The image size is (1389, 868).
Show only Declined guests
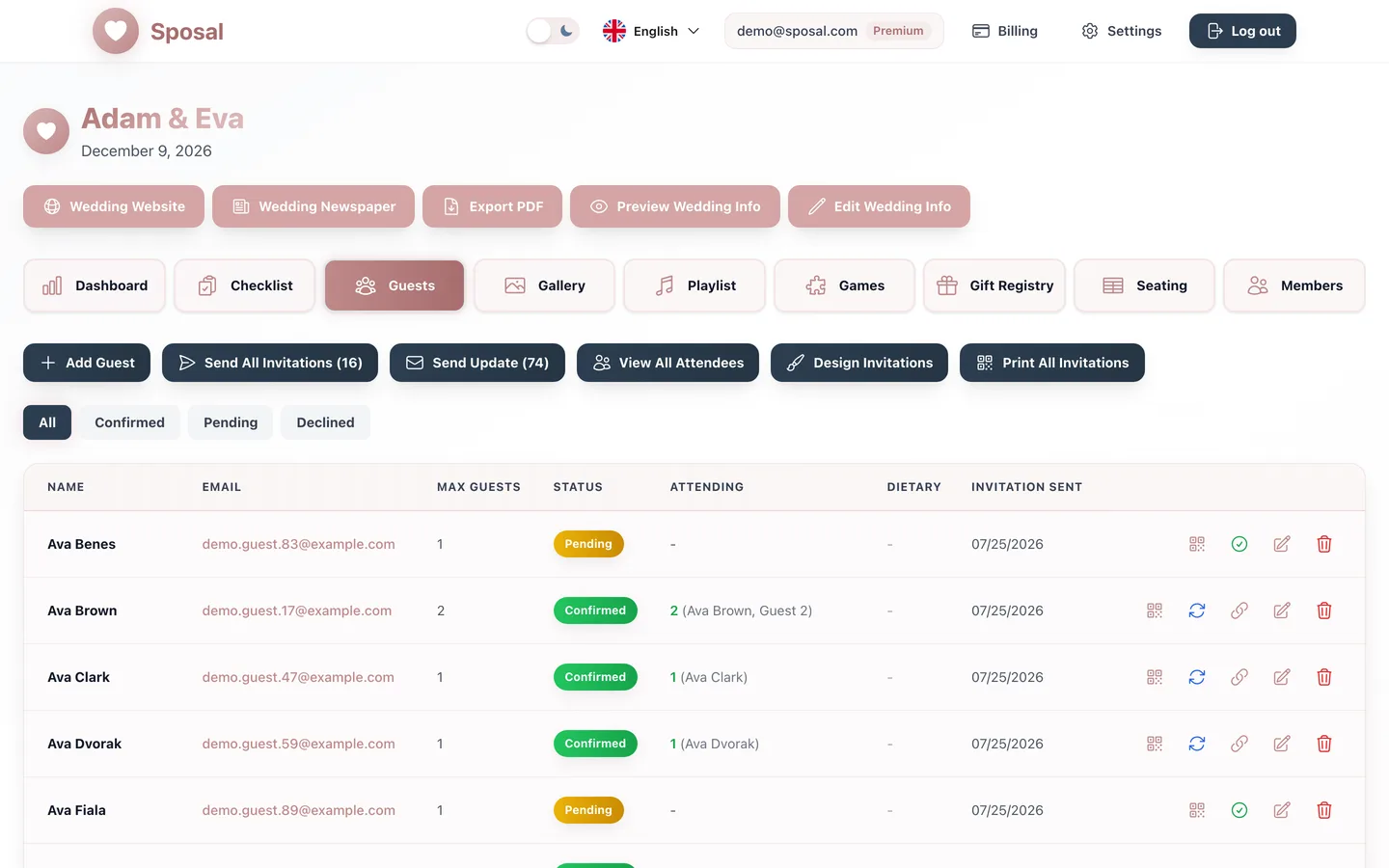[325, 422]
